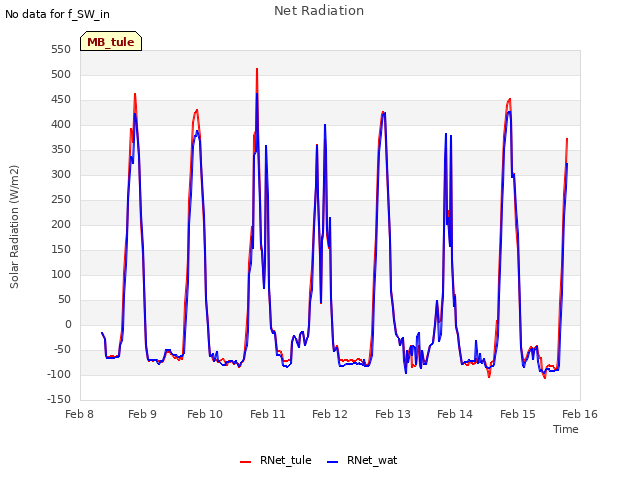Click the 'No data for f_SW_in' message
This screenshot has width=640, height=480.
point(57,14)
